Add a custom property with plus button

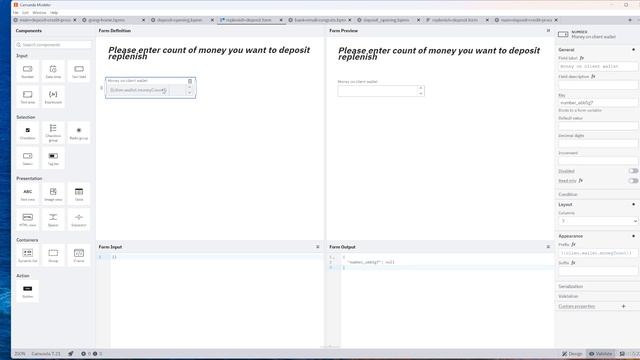[623, 306]
